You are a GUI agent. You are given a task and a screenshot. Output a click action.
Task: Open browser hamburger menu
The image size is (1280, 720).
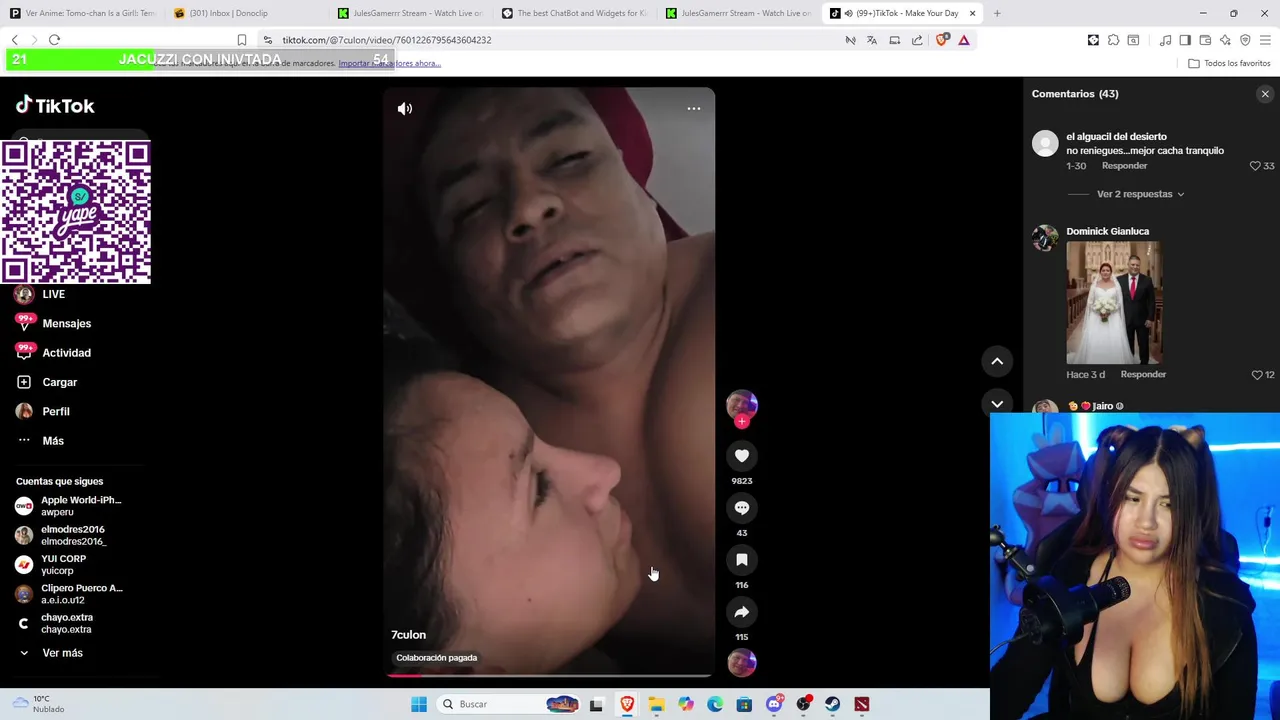pos(1265,40)
